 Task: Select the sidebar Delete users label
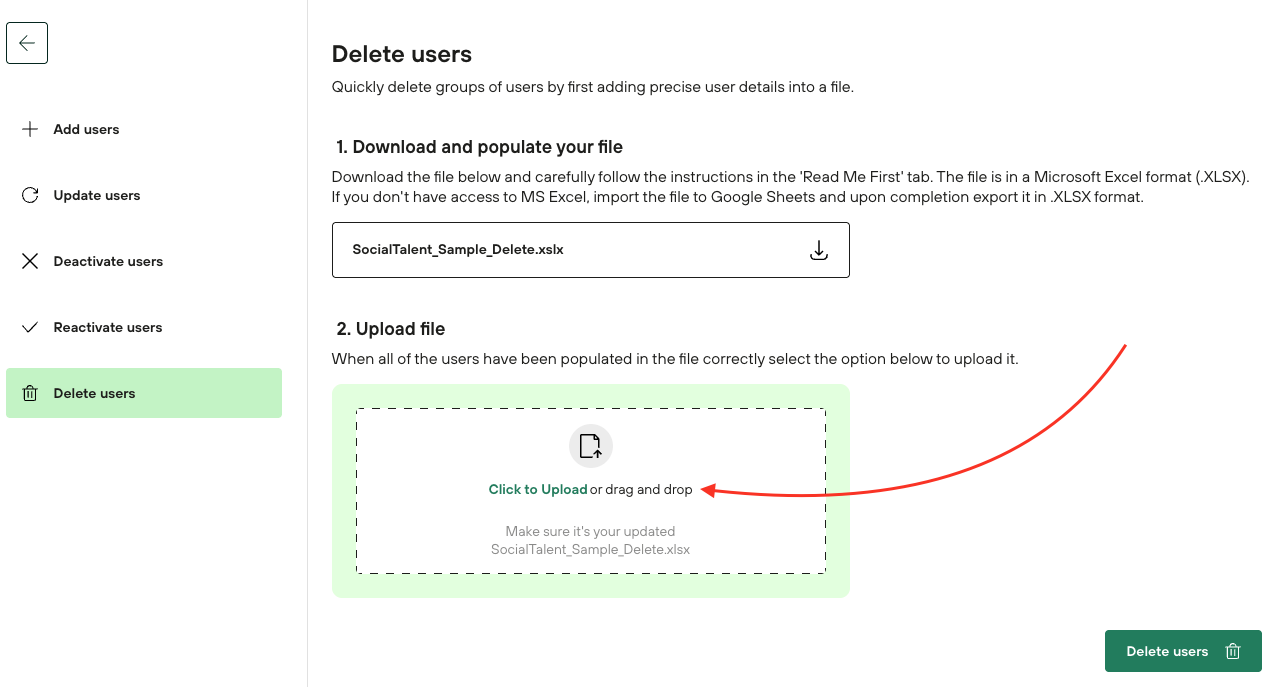point(95,393)
